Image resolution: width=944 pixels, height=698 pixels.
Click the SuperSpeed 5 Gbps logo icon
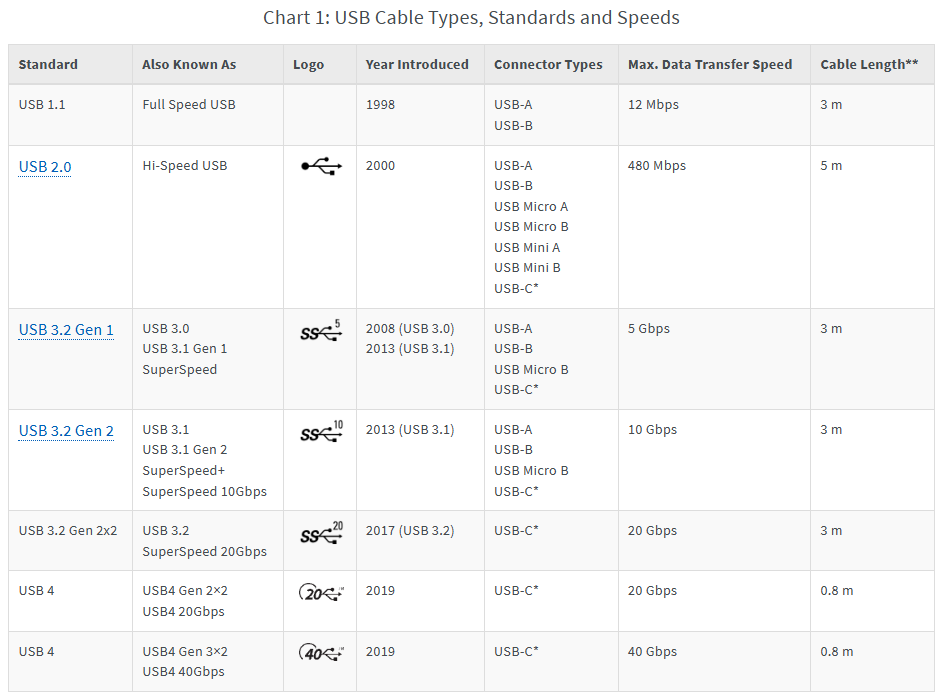tap(321, 330)
